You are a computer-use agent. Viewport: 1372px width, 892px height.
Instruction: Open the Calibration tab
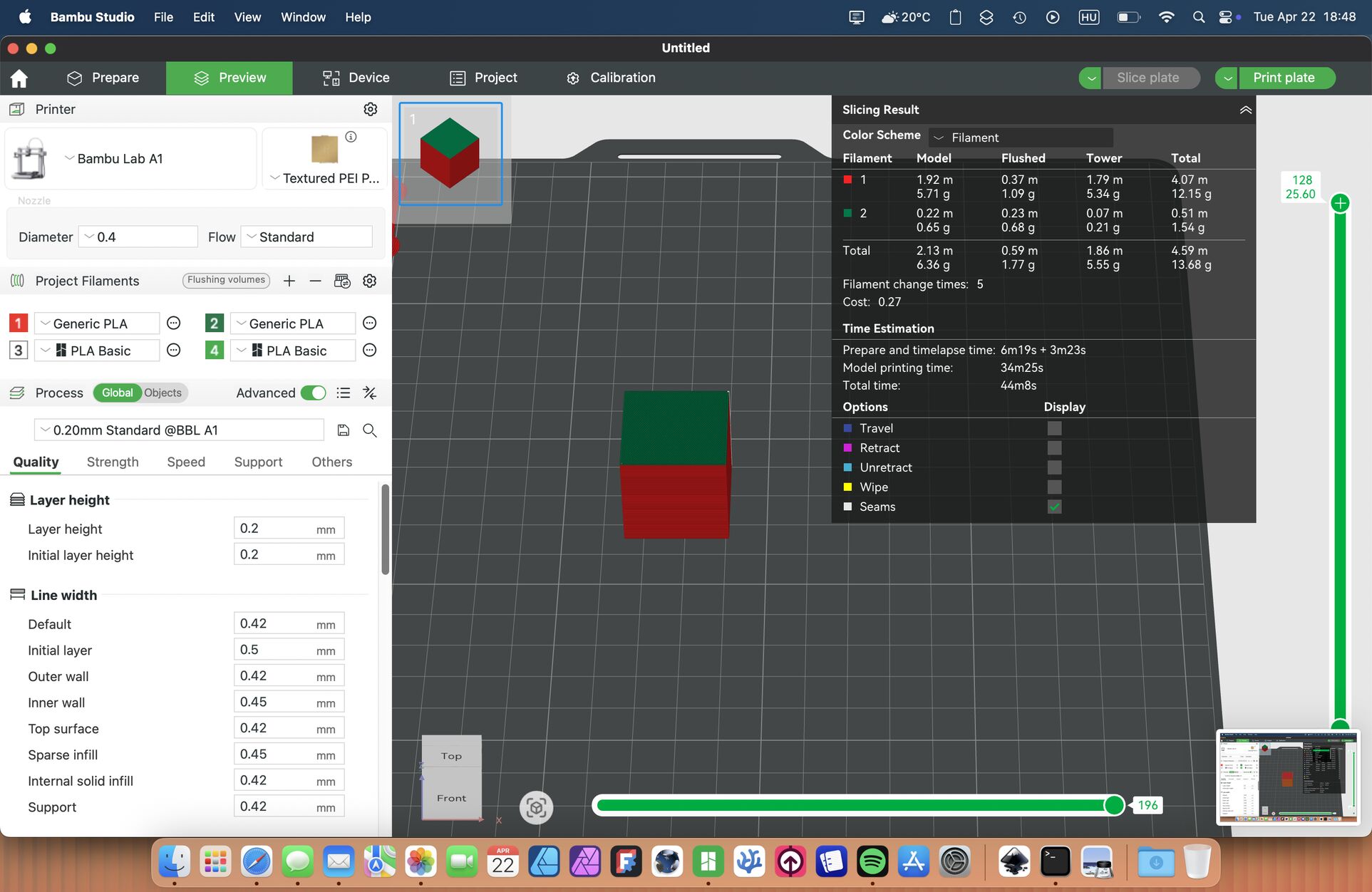pos(611,78)
